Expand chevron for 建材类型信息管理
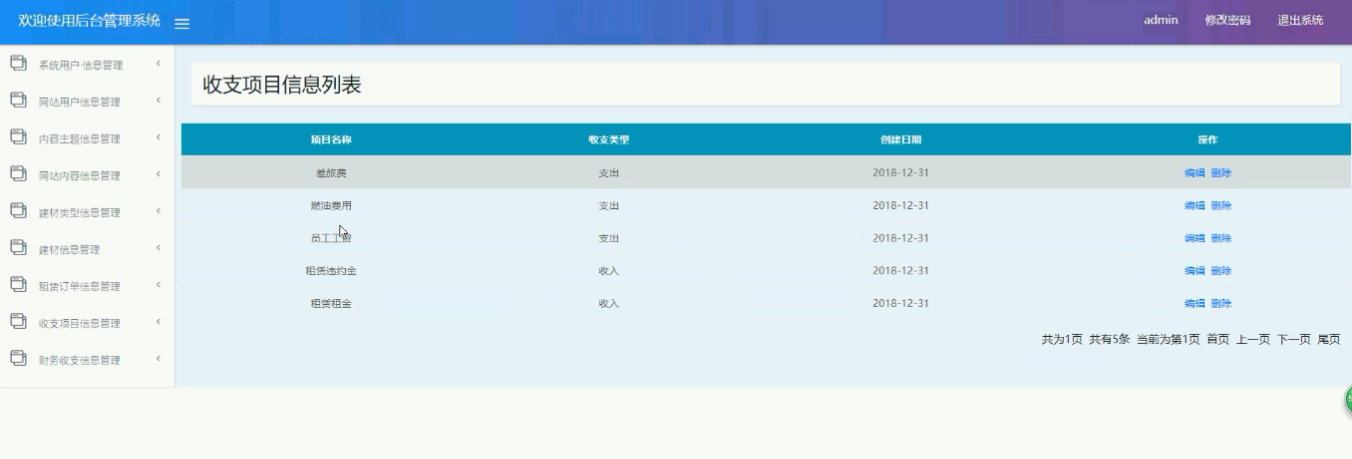Image resolution: width=1352 pixels, height=459 pixels. click(x=158, y=212)
